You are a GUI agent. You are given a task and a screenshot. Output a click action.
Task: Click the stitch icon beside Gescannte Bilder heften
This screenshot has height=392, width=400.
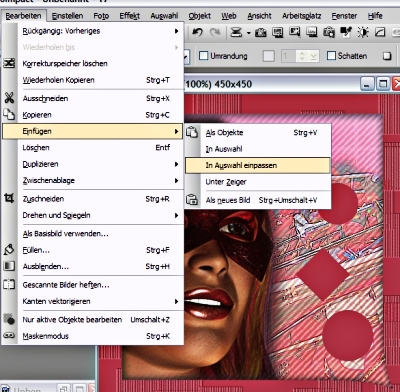(9, 284)
